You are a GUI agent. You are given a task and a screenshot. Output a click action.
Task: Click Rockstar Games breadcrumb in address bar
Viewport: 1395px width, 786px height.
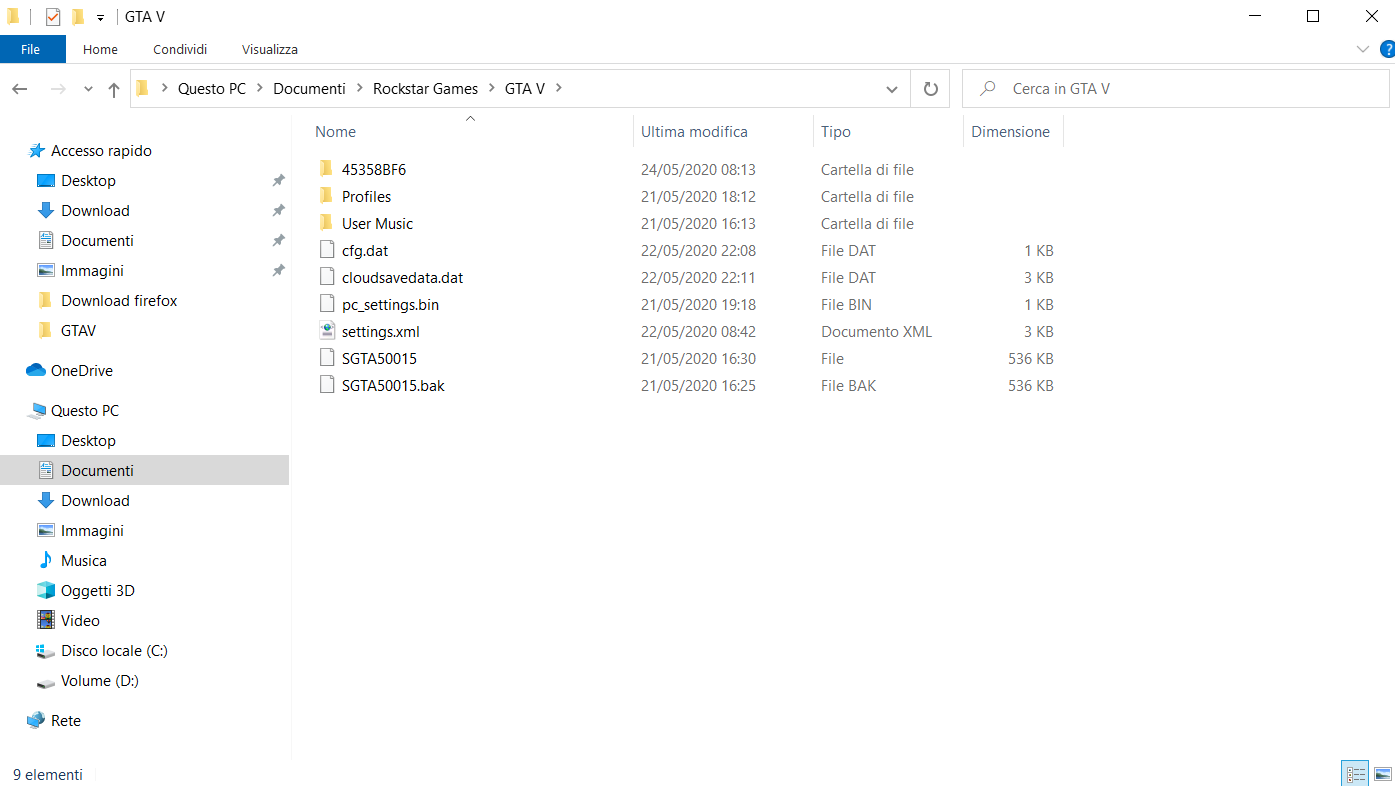tap(426, 88)
